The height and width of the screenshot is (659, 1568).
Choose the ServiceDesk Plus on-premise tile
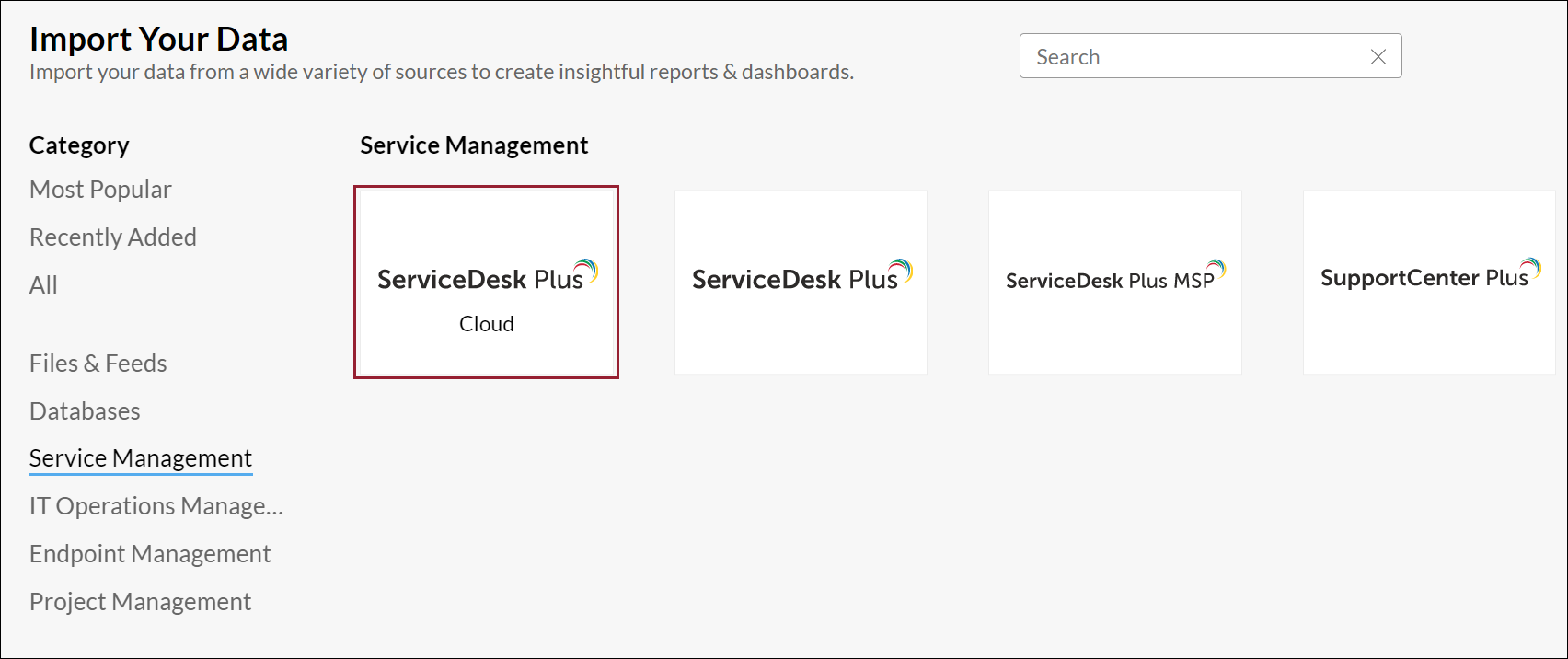point(801,282)
